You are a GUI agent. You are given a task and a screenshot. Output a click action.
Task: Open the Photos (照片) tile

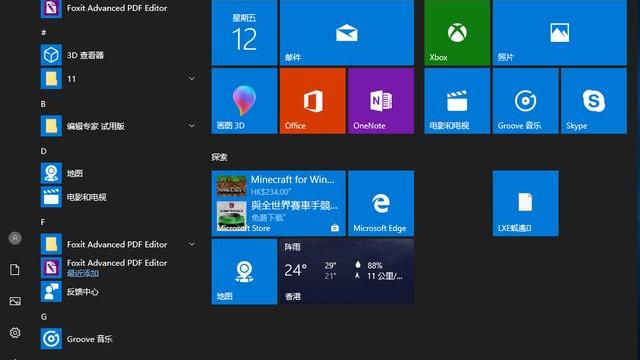pos(560,33)
